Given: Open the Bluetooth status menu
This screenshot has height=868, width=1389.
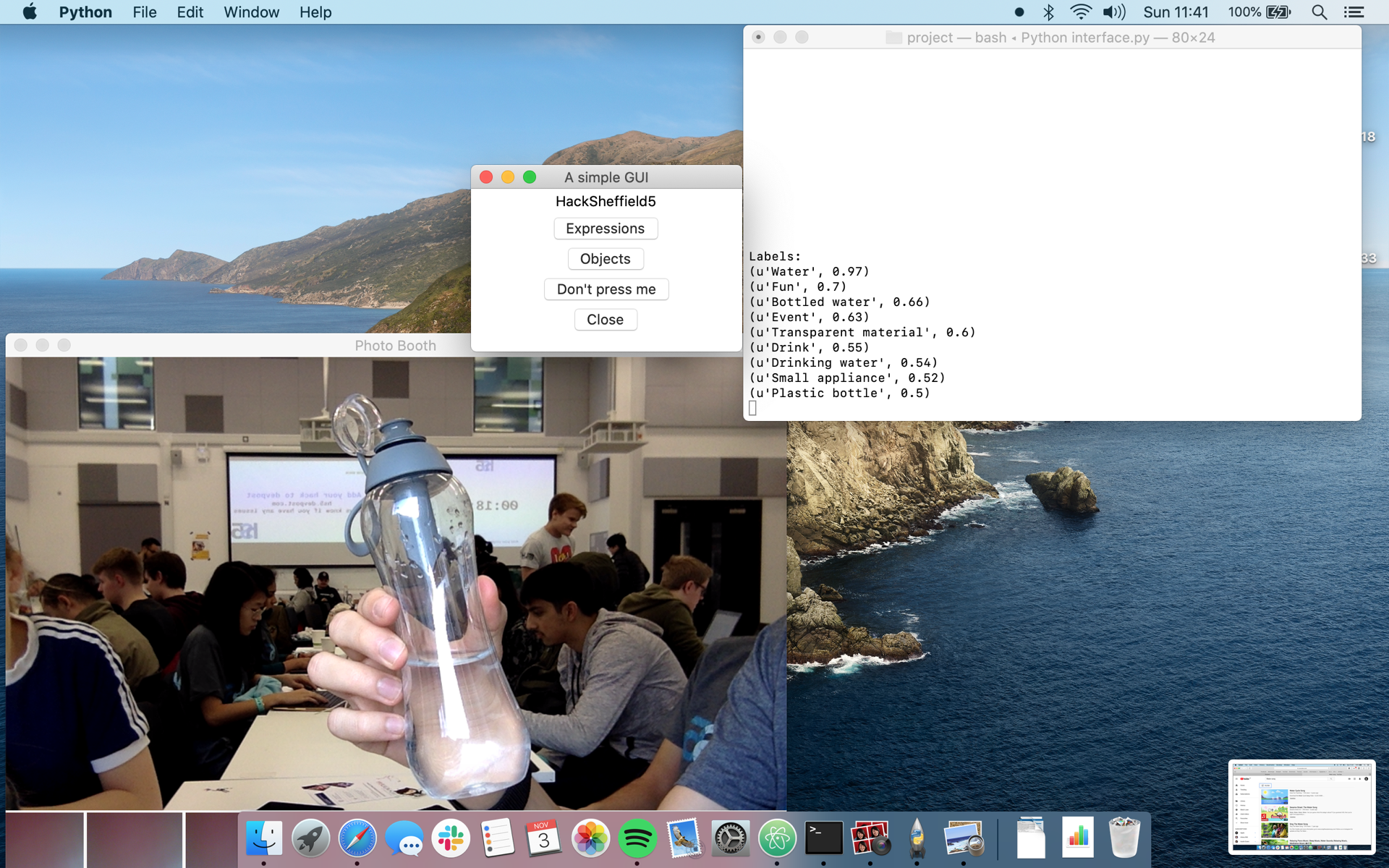Looking at the screenshot, I should click(1048, 12).
